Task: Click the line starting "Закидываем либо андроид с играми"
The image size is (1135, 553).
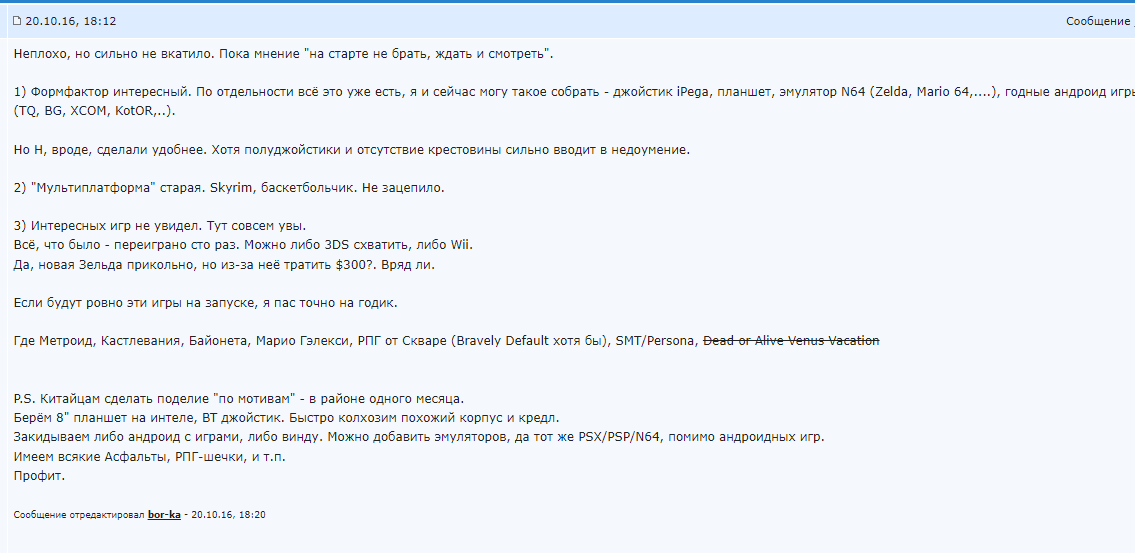Action: click(419, 437)
